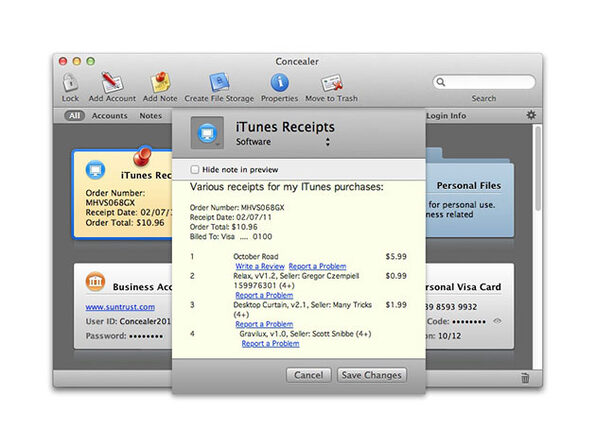Open the www.suntrust.com link
The image size is (596, 447).
(120, 307)
